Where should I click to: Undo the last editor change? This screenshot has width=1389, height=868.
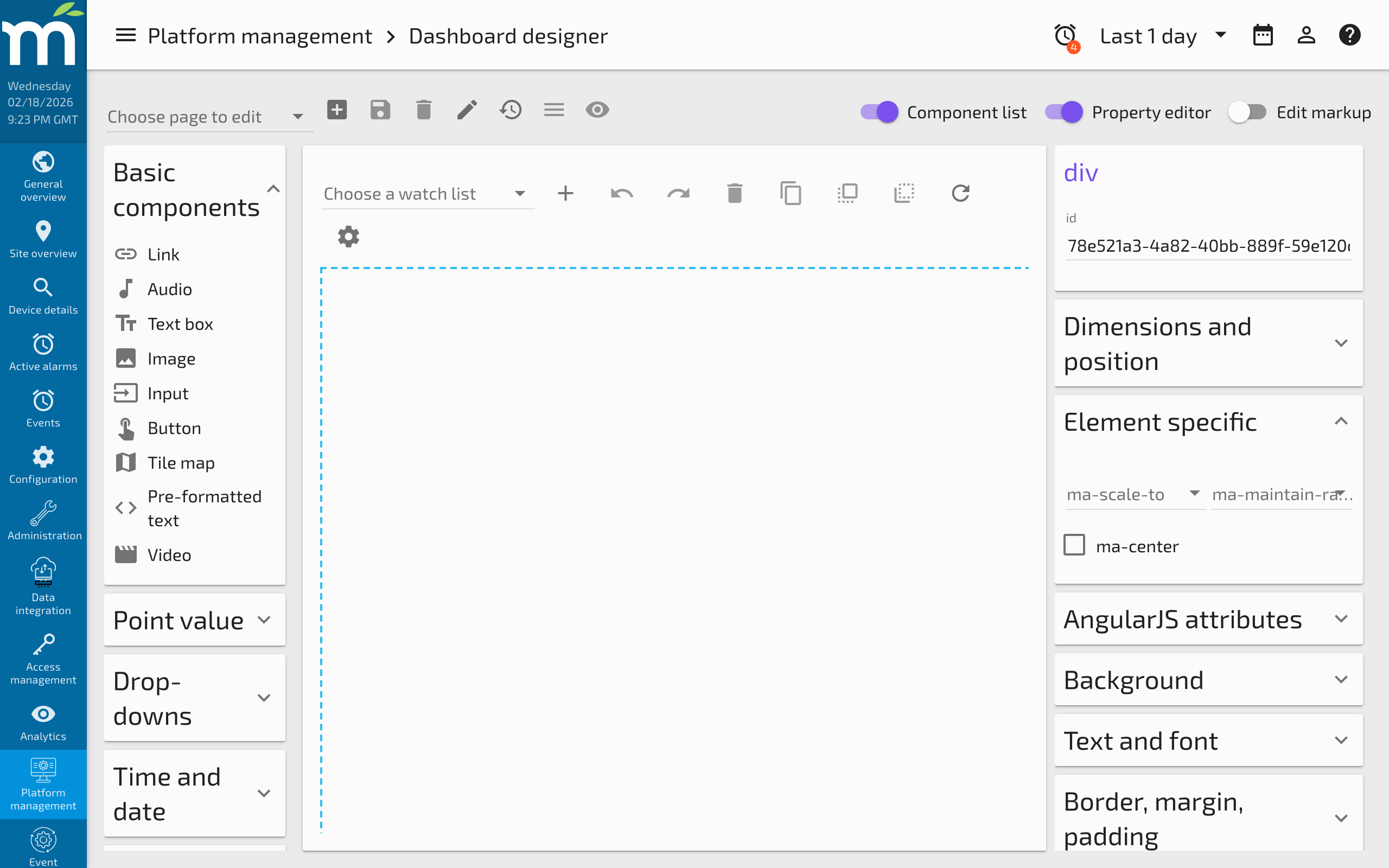pyautogui.click(x=622, y=194)
